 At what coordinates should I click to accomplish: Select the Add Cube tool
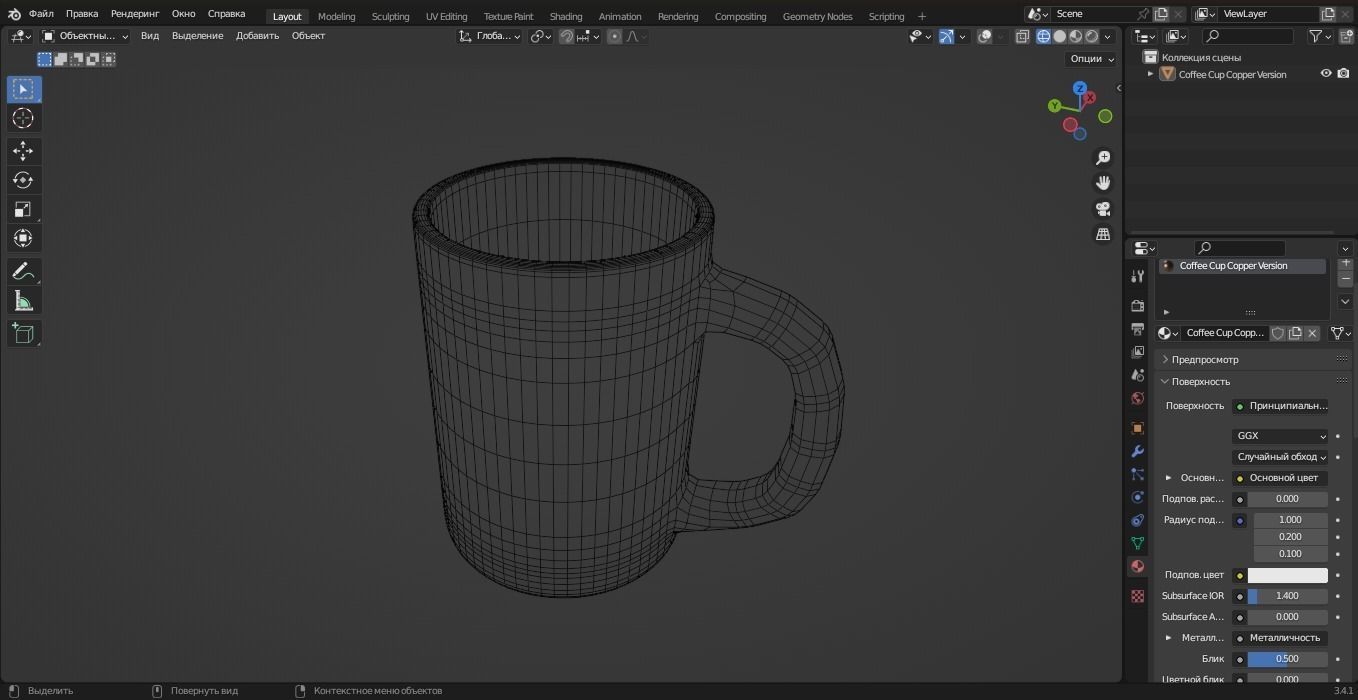pos(24,333)
